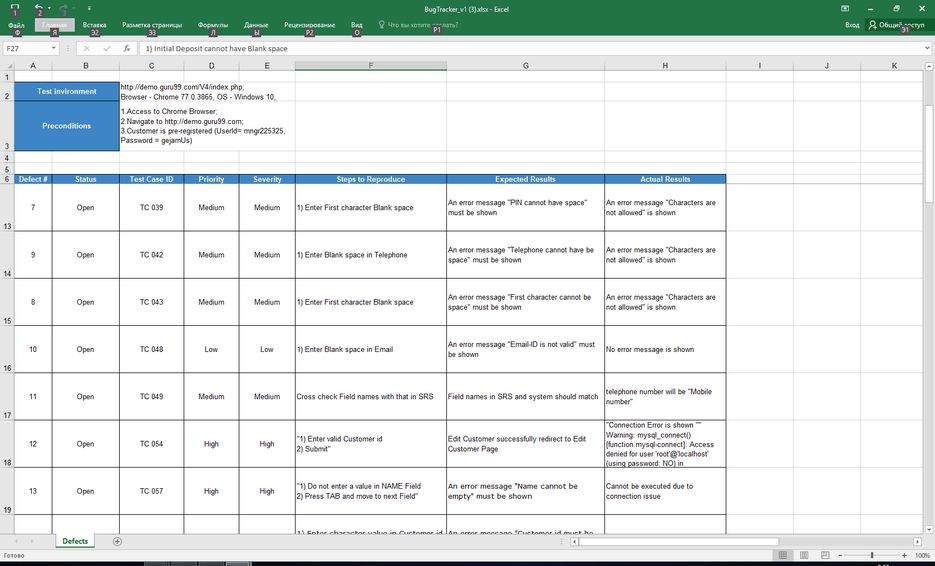935x566 pixels.
Task: Click the 'Steps to Reproduce' header cell
Action: click(x=370, y=179)
